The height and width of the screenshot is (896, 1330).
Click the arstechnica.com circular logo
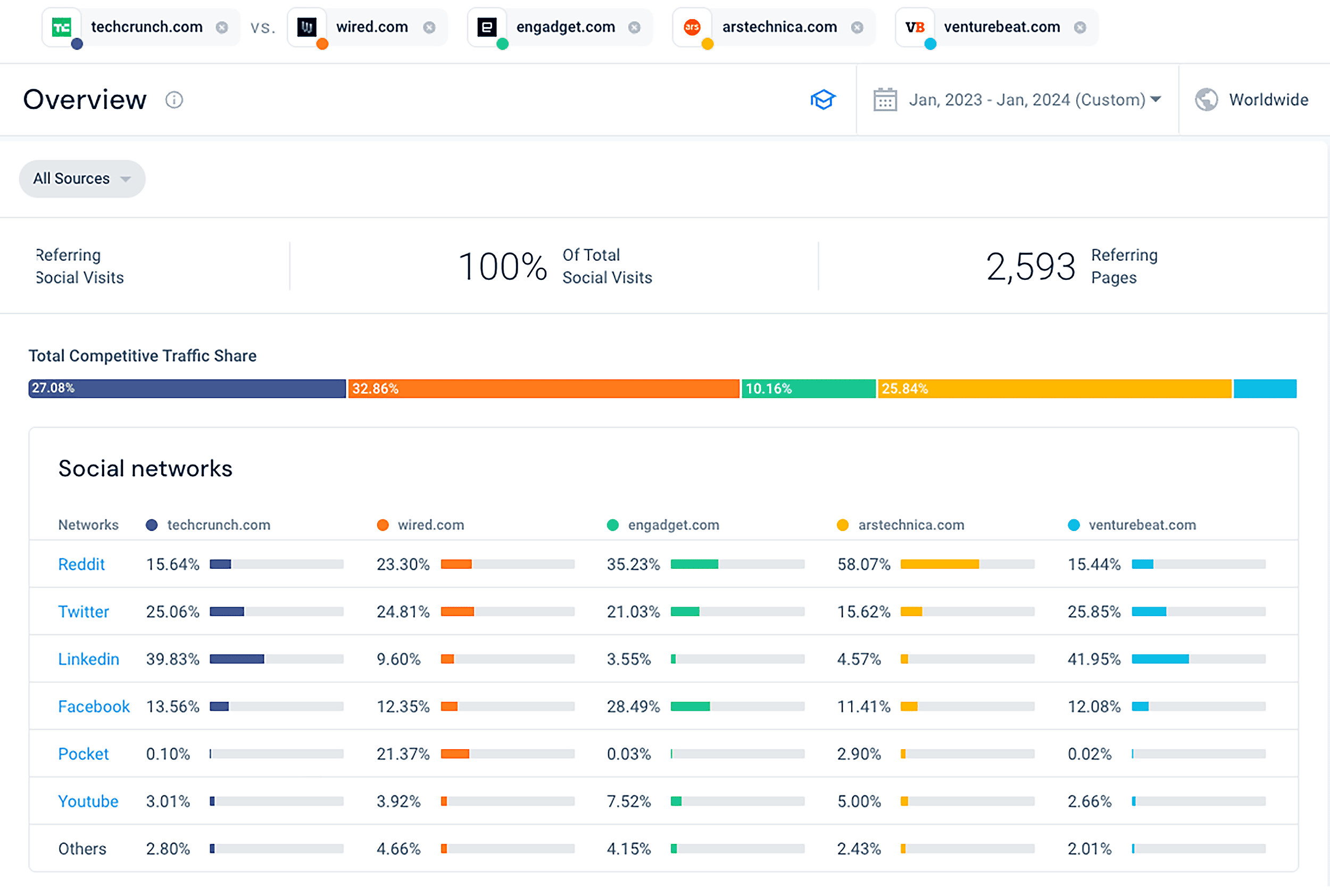pyautogui.click(x=693, y=27)
